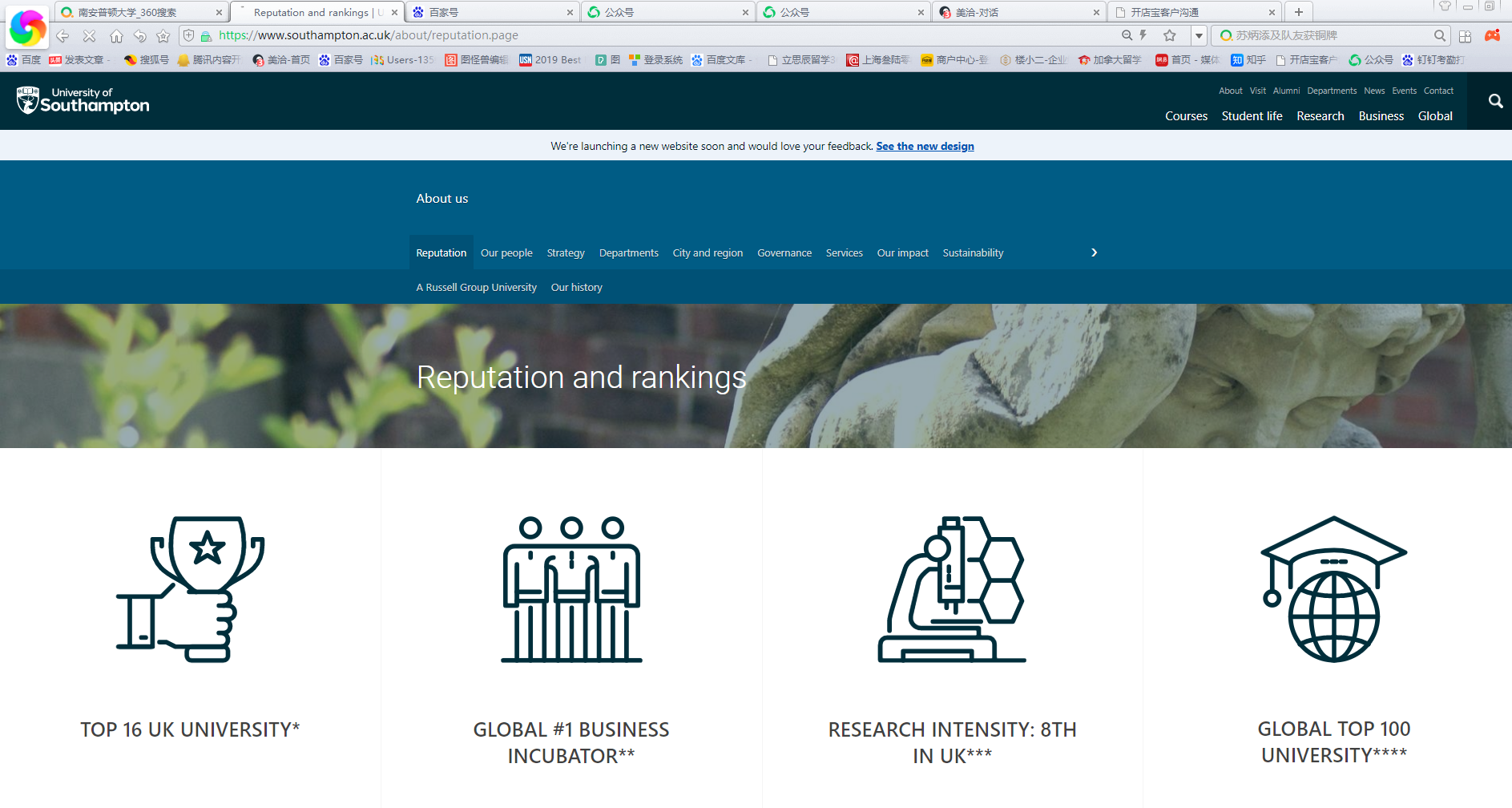
Task: Click GLOBAL TOP 100 UNIVERSITY**** text
Action: click(1334, 742)
